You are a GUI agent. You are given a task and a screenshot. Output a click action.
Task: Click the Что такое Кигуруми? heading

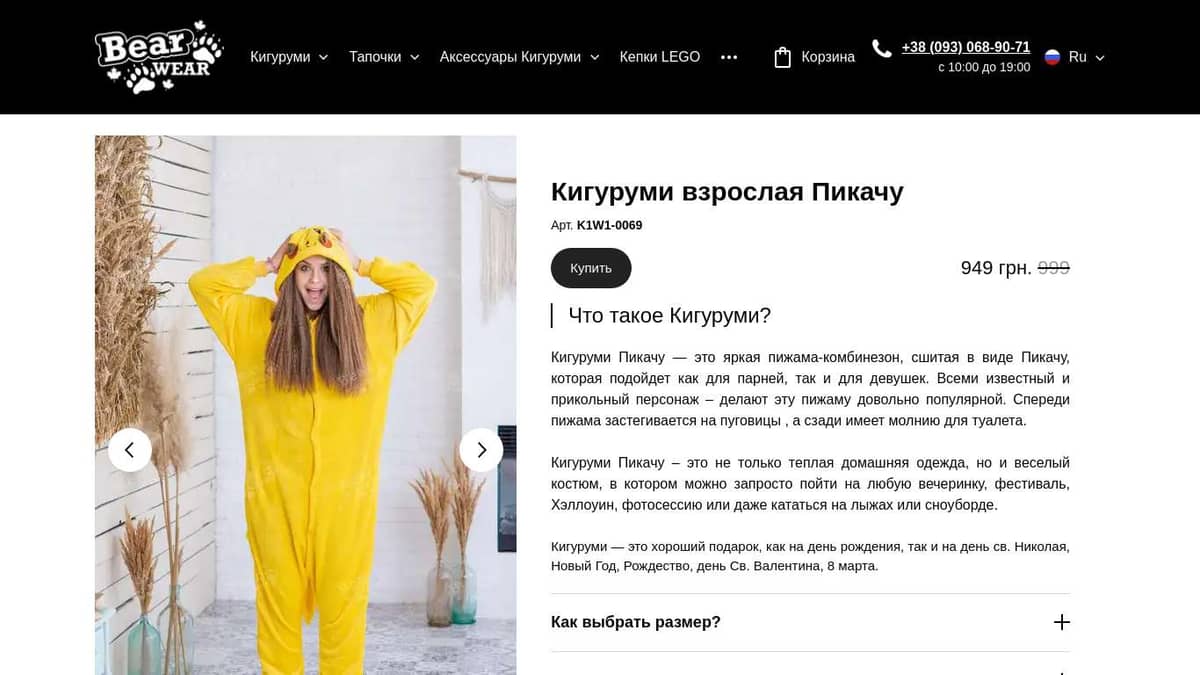coord(670,316)
